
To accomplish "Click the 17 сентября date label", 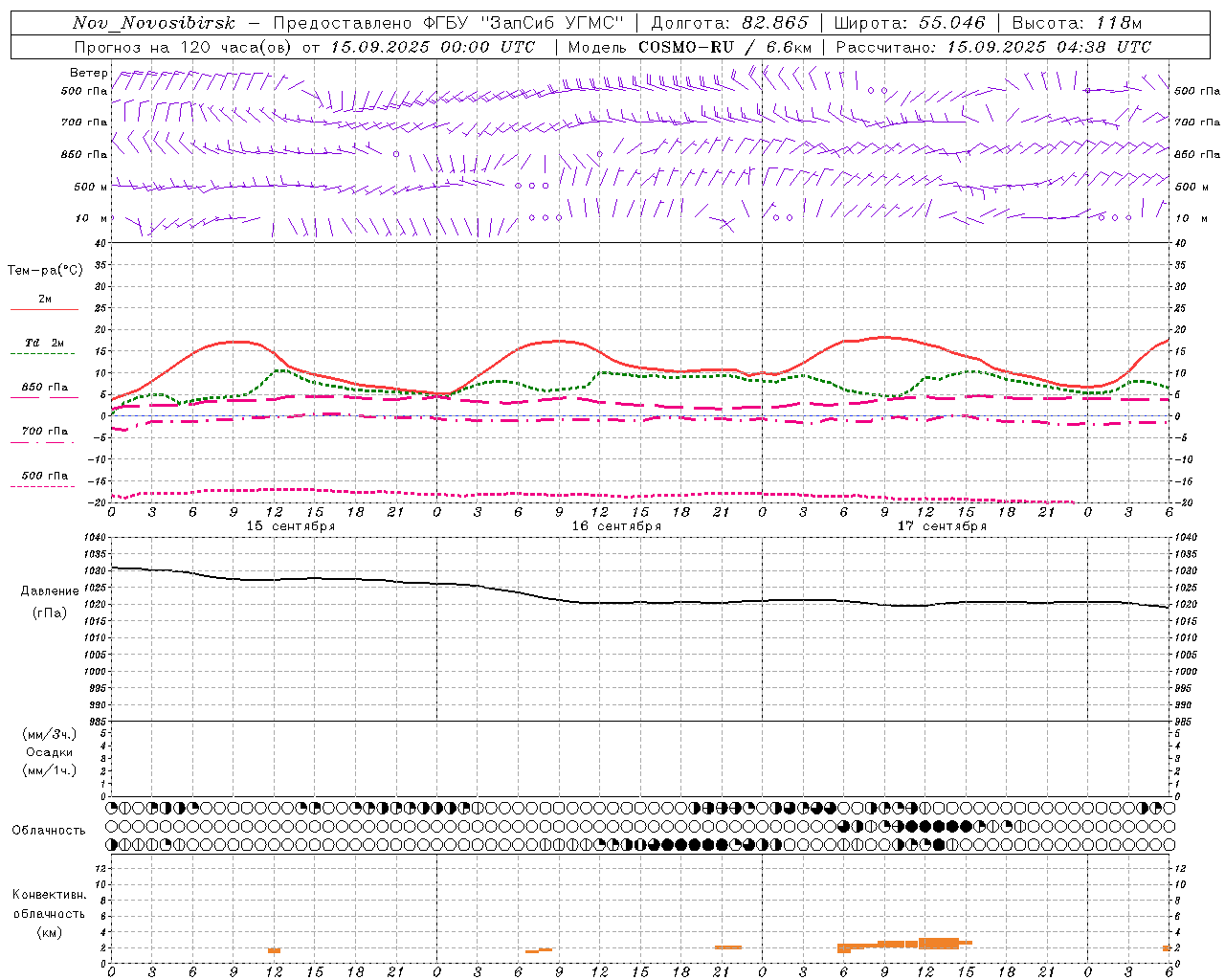I will pos(942,526).
